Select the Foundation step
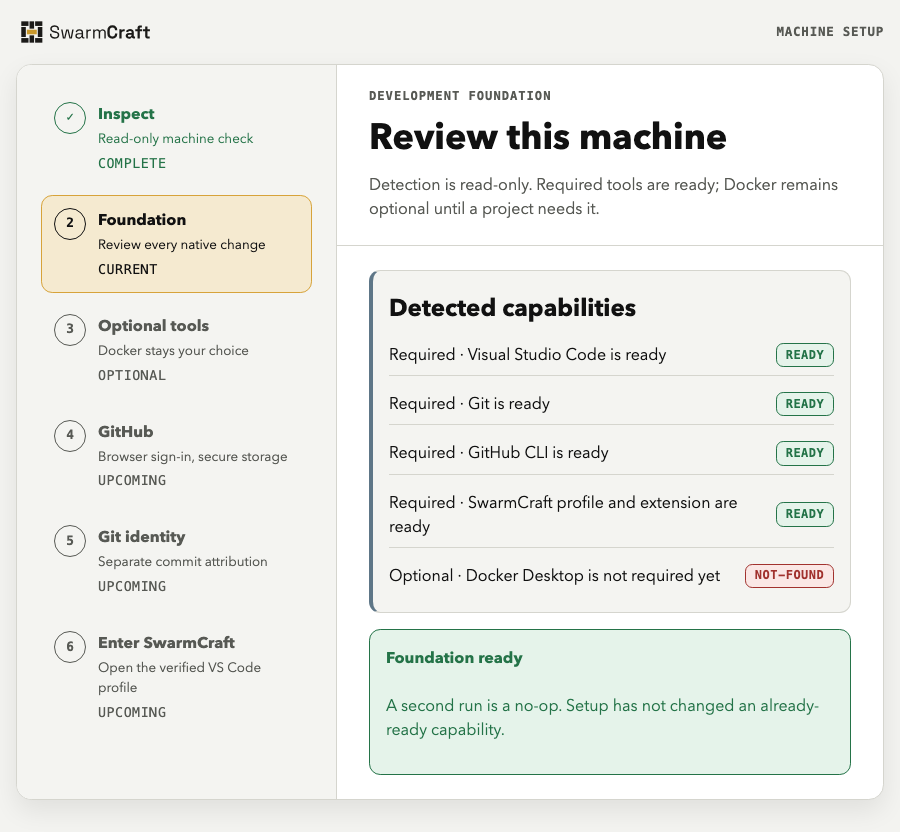Viewport: 900px width, 832px height. tap(176, 244)
